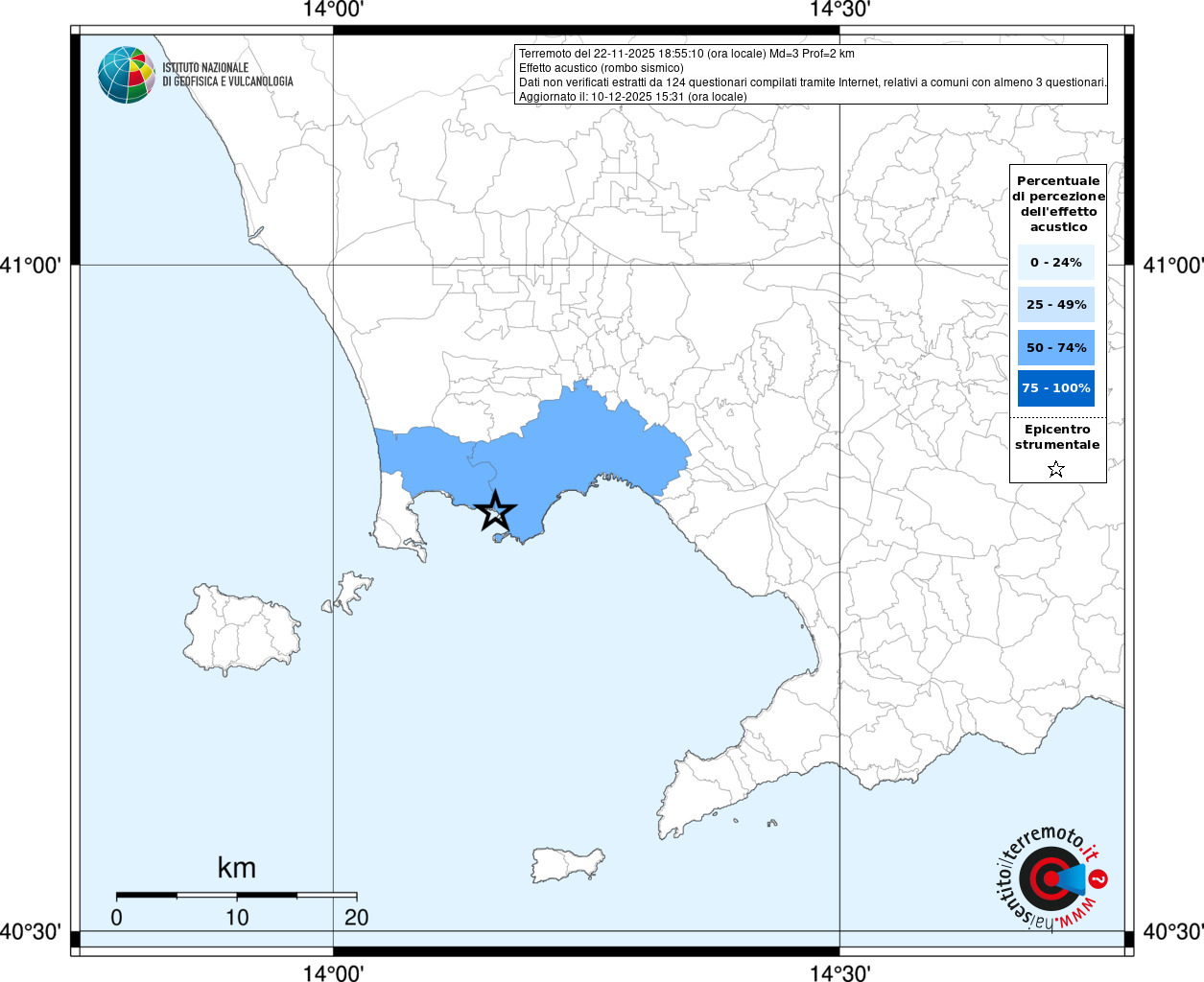Select the 75 - 100% legend swatch
This screenshot has height=982, width=1204.
(x=1056, y=388)
